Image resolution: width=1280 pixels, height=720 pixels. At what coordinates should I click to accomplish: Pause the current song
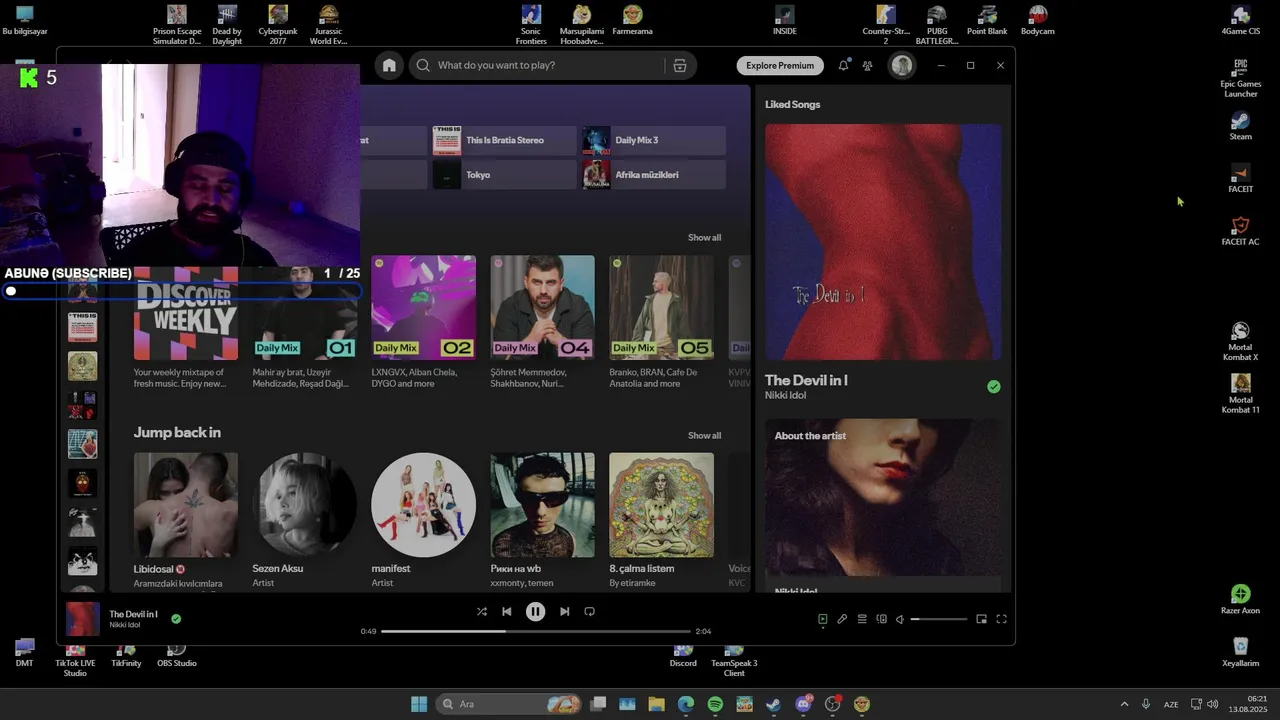coord(535,611)
